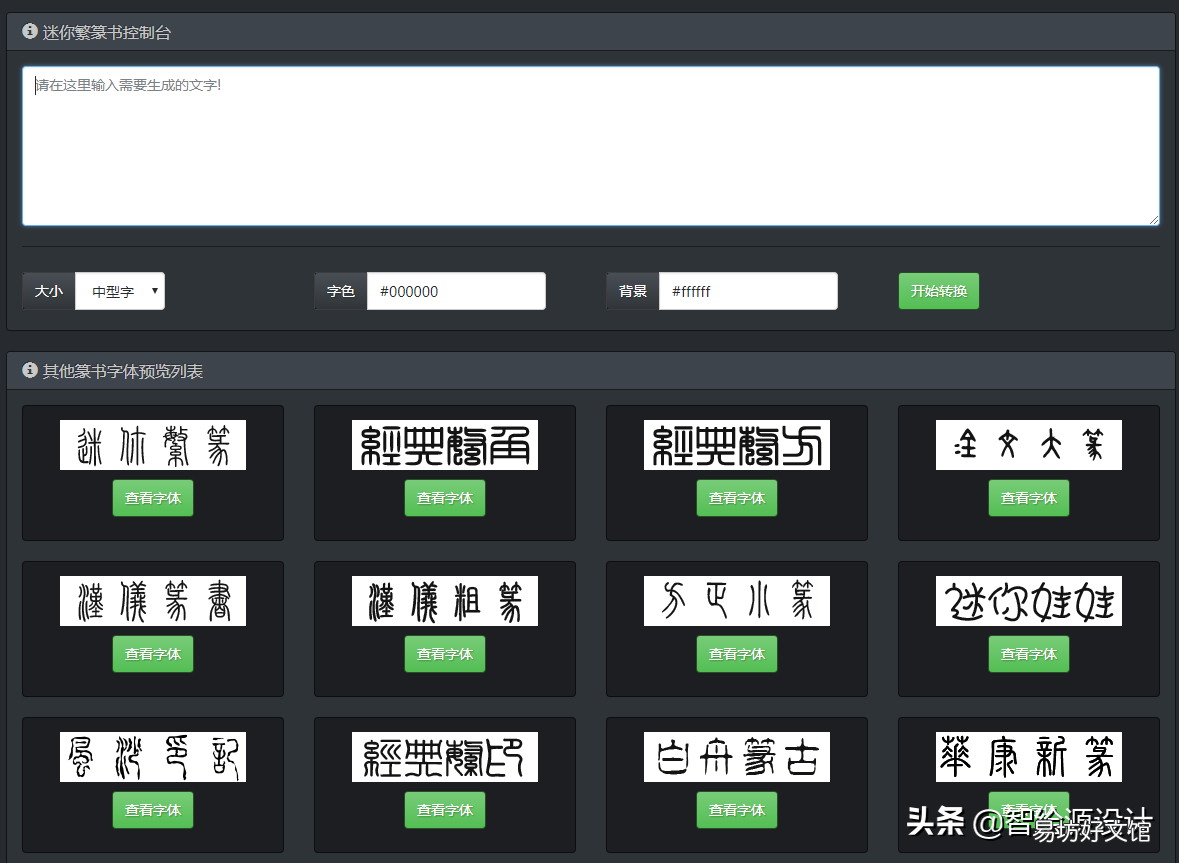Select the 經典繁印 font preview image

445,757
